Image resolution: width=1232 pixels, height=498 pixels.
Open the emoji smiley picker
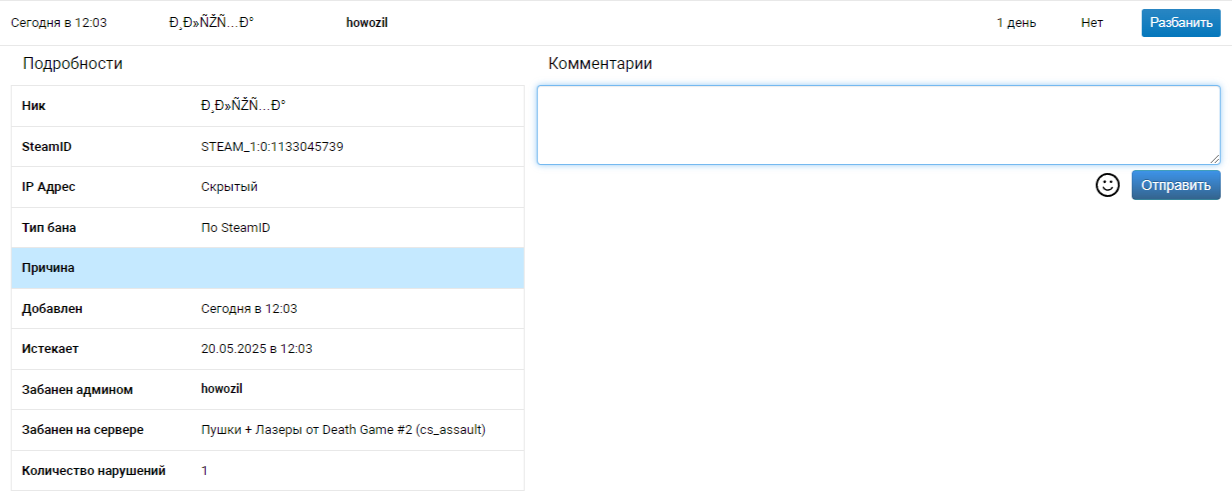click(1107, 185)
